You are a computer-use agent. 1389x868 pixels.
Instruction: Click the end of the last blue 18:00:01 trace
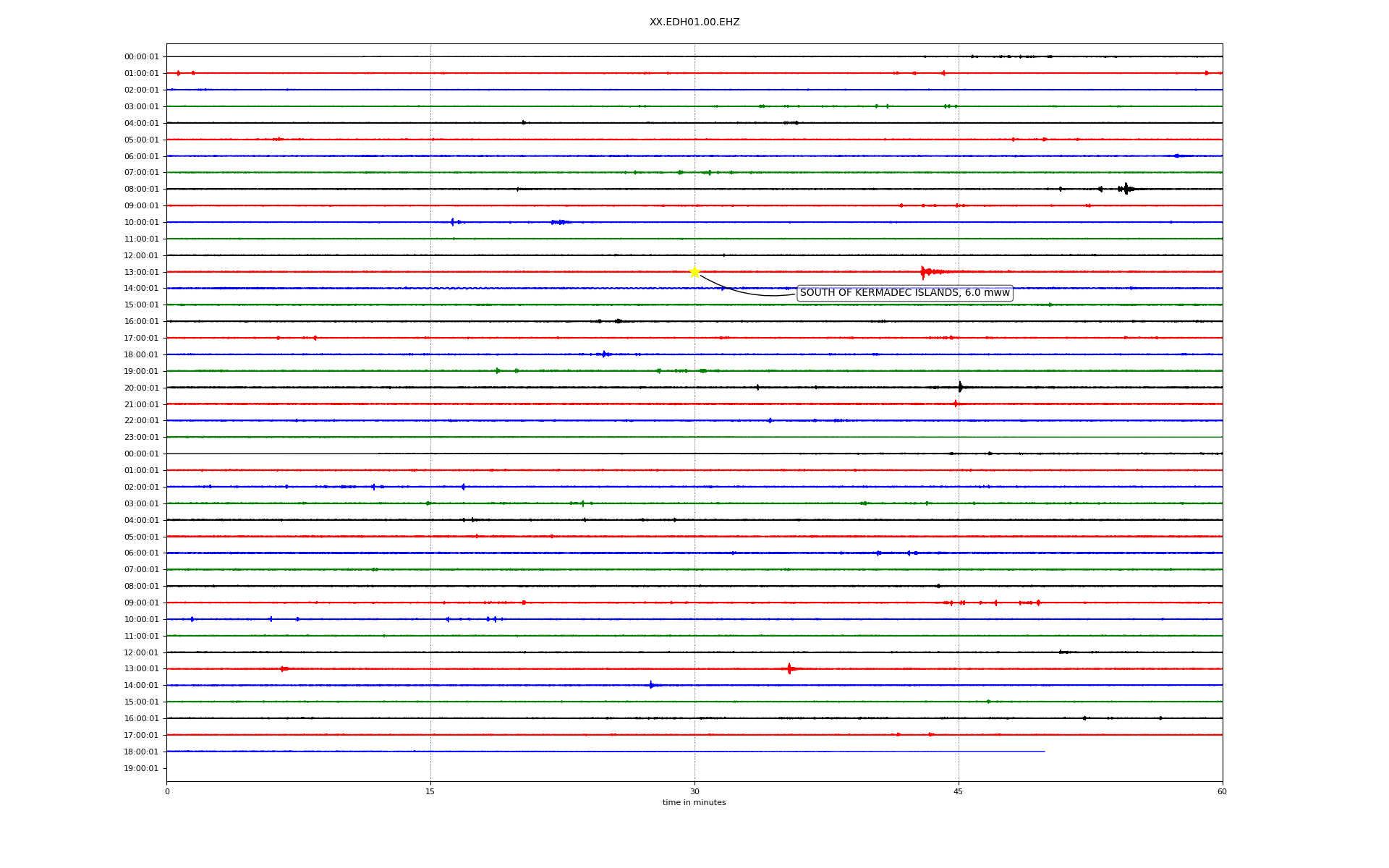pyautogui.click(x=1044, y=752)
